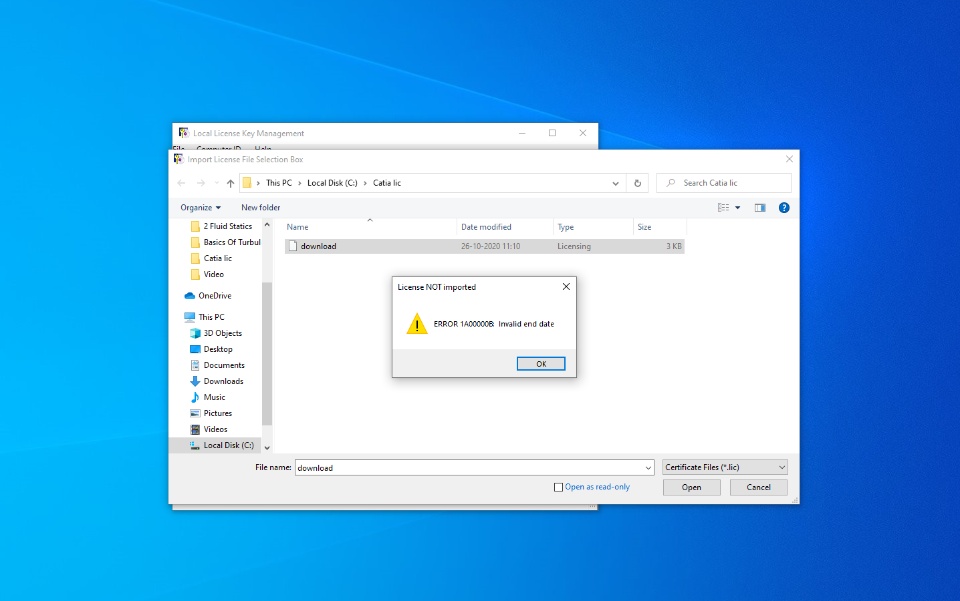This screenshot has width=960, height=601.
Task: Click the Licensing type cell
Action: (574, 246)
